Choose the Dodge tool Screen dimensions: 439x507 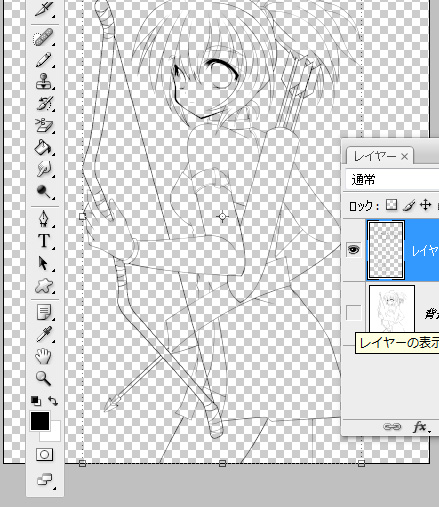(x=43, y=191)
